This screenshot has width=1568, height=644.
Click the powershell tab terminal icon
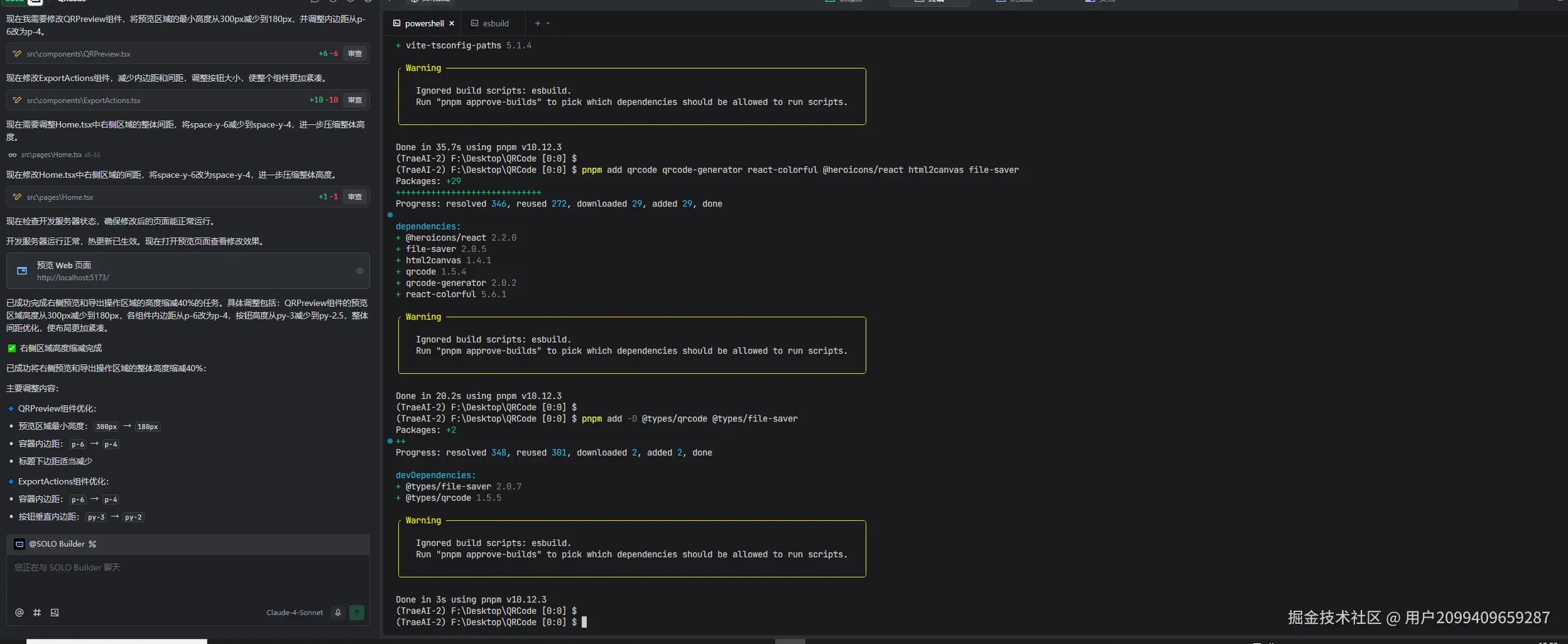point(396,23)
